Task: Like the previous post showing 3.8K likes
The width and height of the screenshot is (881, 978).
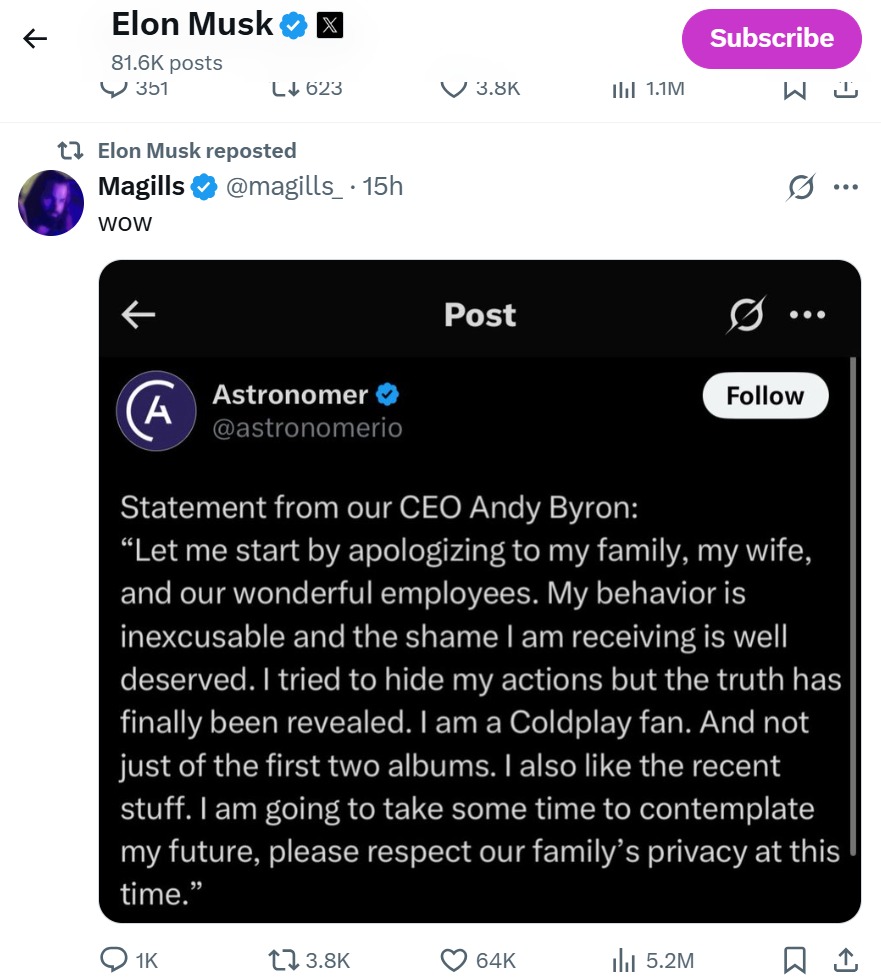Action: [455, 89]
